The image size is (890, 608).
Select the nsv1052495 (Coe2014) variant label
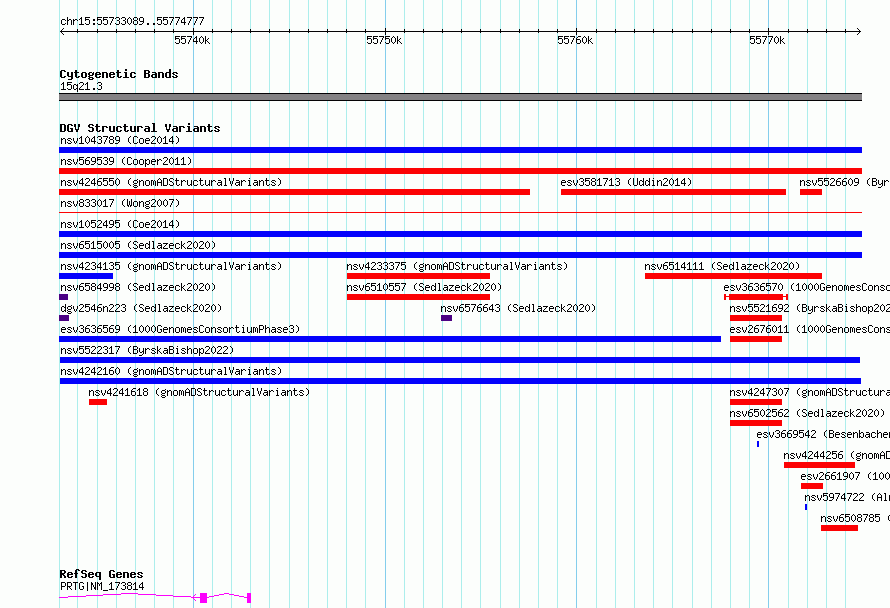[120, 224]
